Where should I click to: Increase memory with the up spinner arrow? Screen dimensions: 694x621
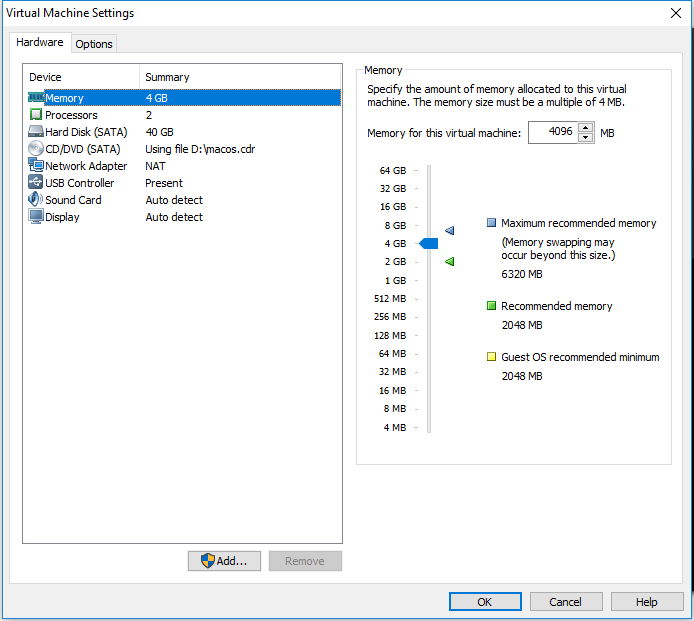pyautogui.click(x=586, y=128)
